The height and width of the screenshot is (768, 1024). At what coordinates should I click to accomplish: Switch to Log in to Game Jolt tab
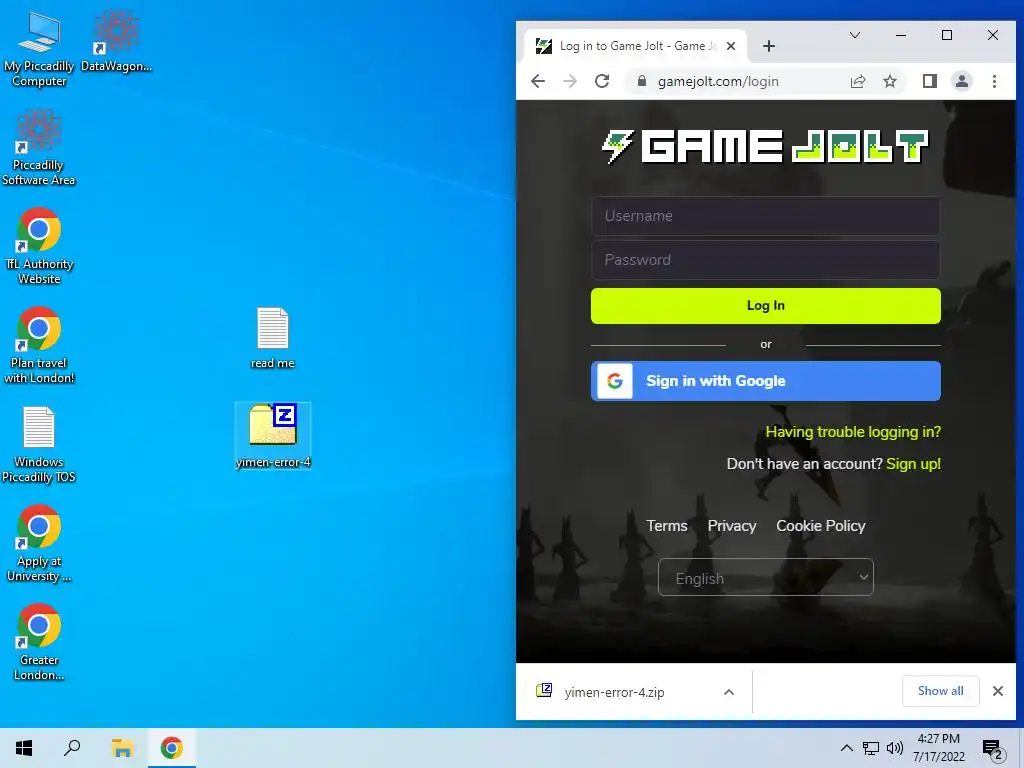coord(635,46)
